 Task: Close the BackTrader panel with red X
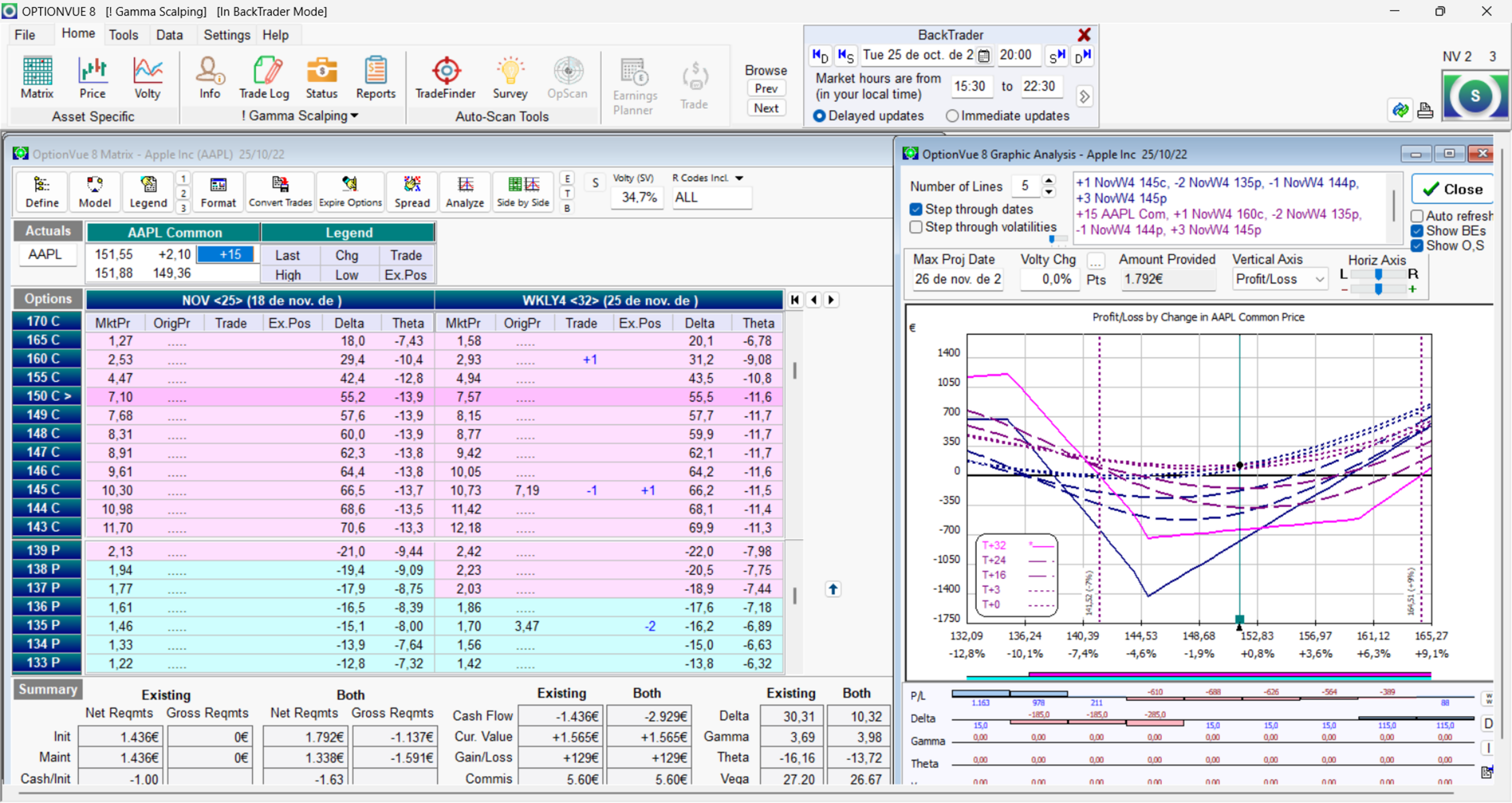click(1084, 35)
